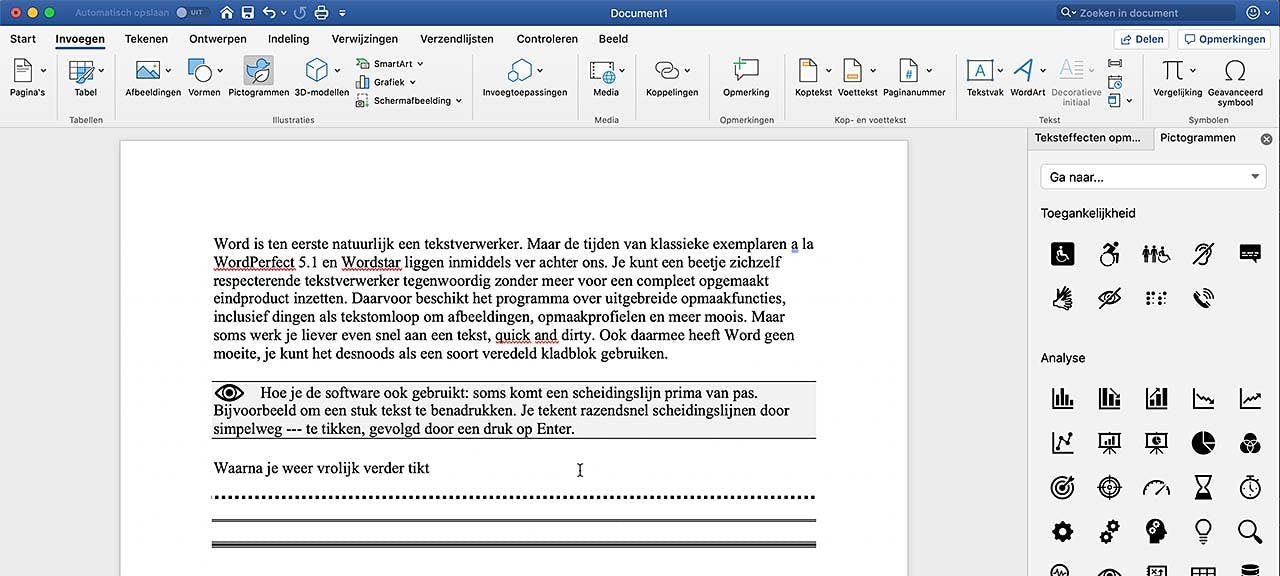Open Opmerkingen via the top-right button
1280x576 pixels.
click(x=1224, y=39)
